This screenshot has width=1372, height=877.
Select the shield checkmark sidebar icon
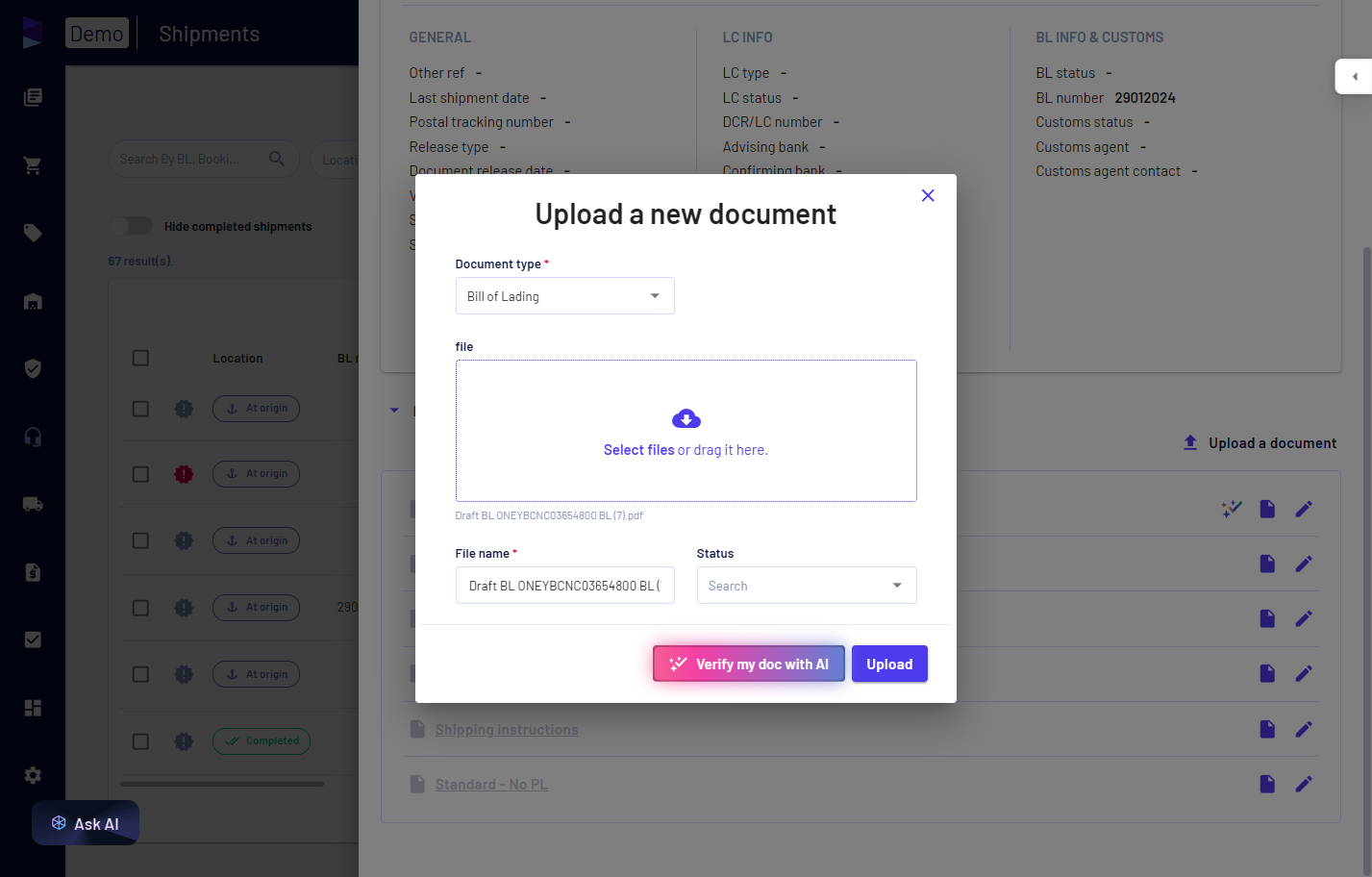(x=33, y=368)
